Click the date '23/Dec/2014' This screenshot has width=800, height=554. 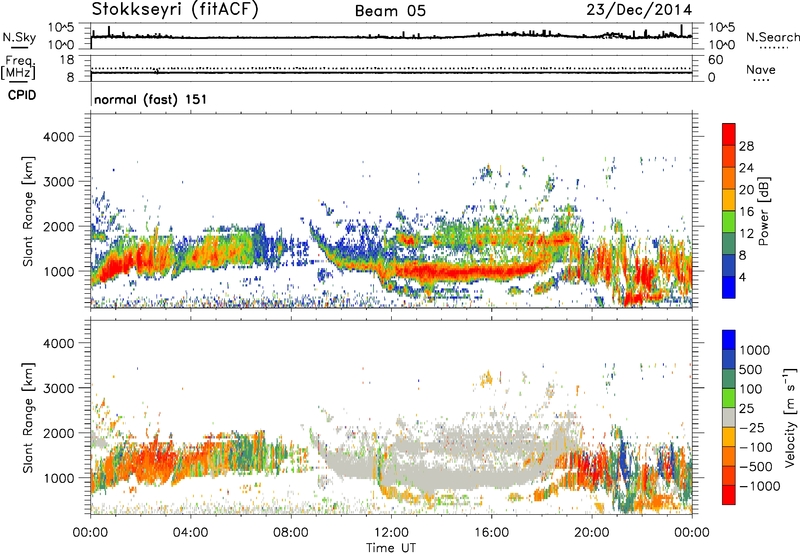[639, 10]
